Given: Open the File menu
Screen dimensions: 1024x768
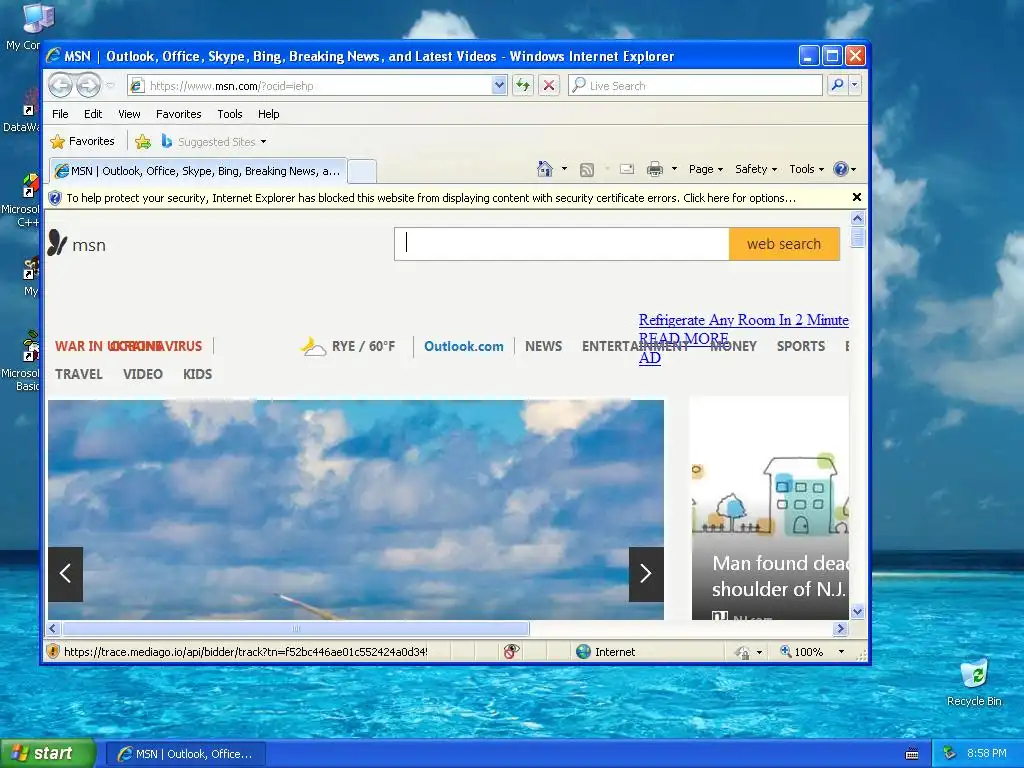Looking at the screenshot, I should click(x=60, y=114).
